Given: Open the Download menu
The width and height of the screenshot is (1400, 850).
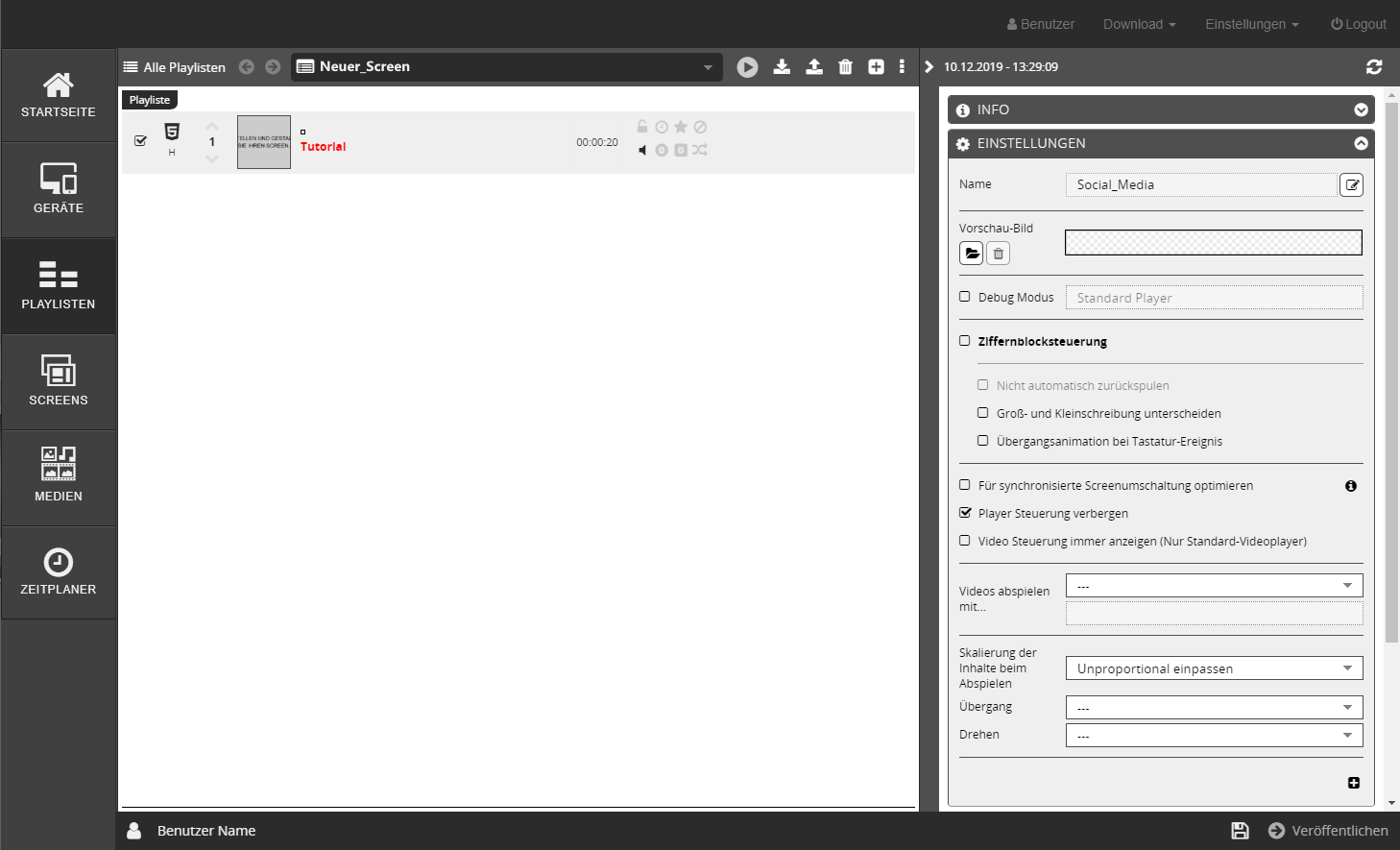Looking at the screenshot, I should (1139, 24).
